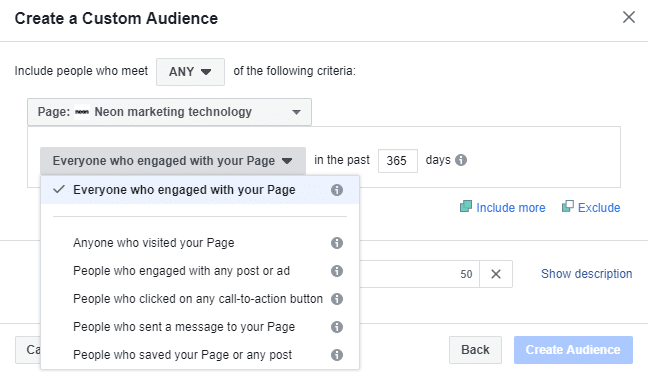Collapse the Everyone who engaged dropdown button
The height and width of the screenshot is (372, 648).
pyautogui.click(x=173, y=161)
